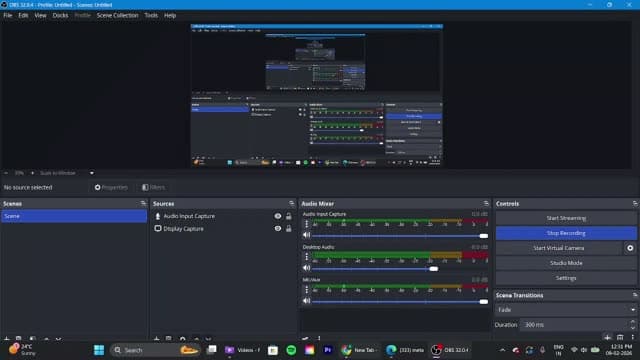Open Mic/Aux options dots

[307, 290]
